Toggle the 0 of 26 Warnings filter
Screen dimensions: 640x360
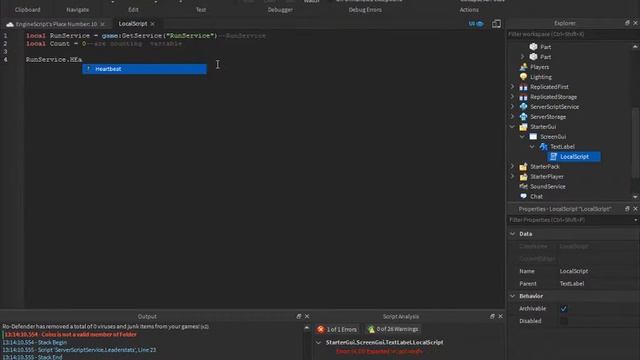coord(393,329)
